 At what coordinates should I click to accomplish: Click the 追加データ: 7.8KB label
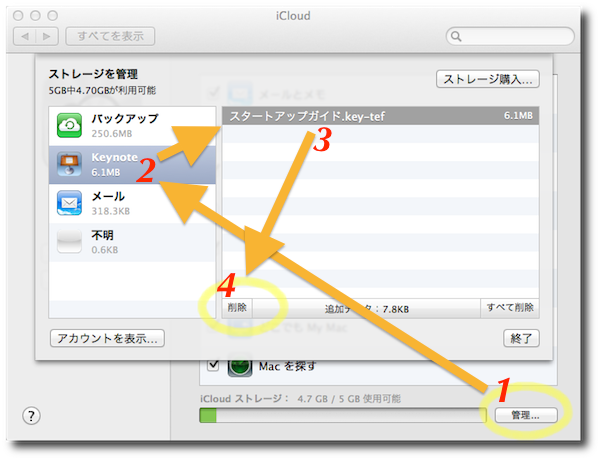coord(367,309)
